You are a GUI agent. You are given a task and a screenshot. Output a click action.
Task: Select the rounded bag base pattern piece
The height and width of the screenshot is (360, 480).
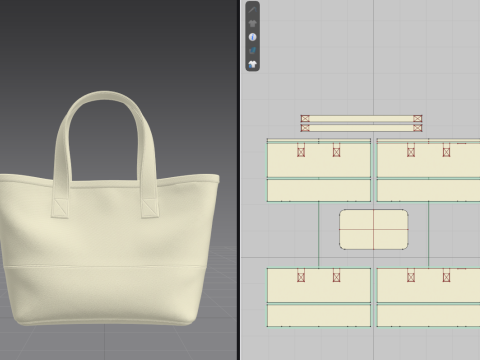pos(374,229)
